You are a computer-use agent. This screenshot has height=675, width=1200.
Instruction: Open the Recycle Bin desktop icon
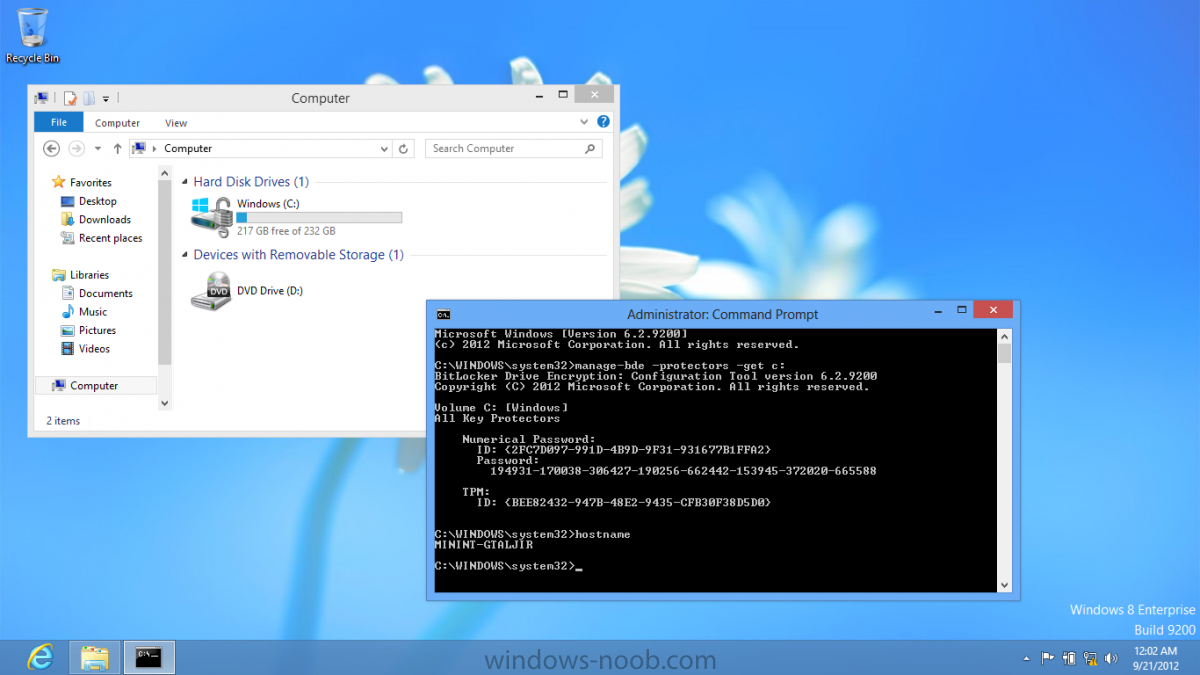click(x=32, y=35)
